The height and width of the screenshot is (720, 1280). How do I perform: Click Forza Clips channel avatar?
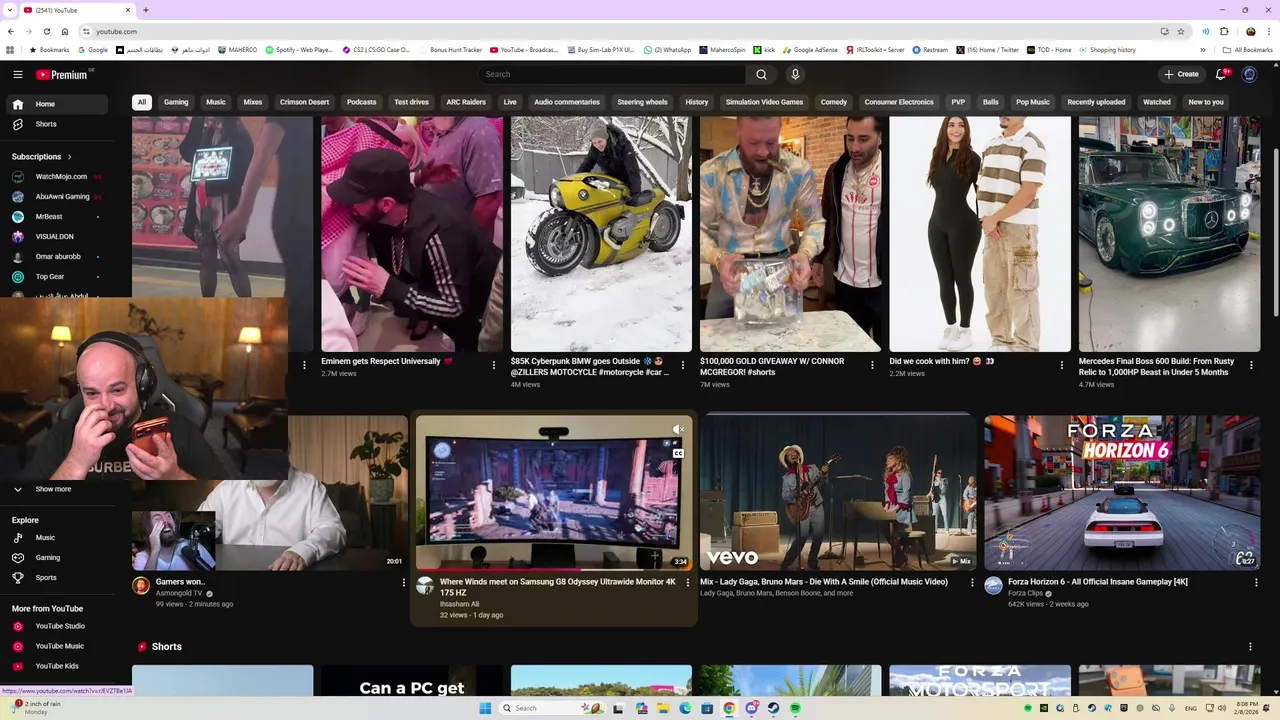click(x=993, y=585)
